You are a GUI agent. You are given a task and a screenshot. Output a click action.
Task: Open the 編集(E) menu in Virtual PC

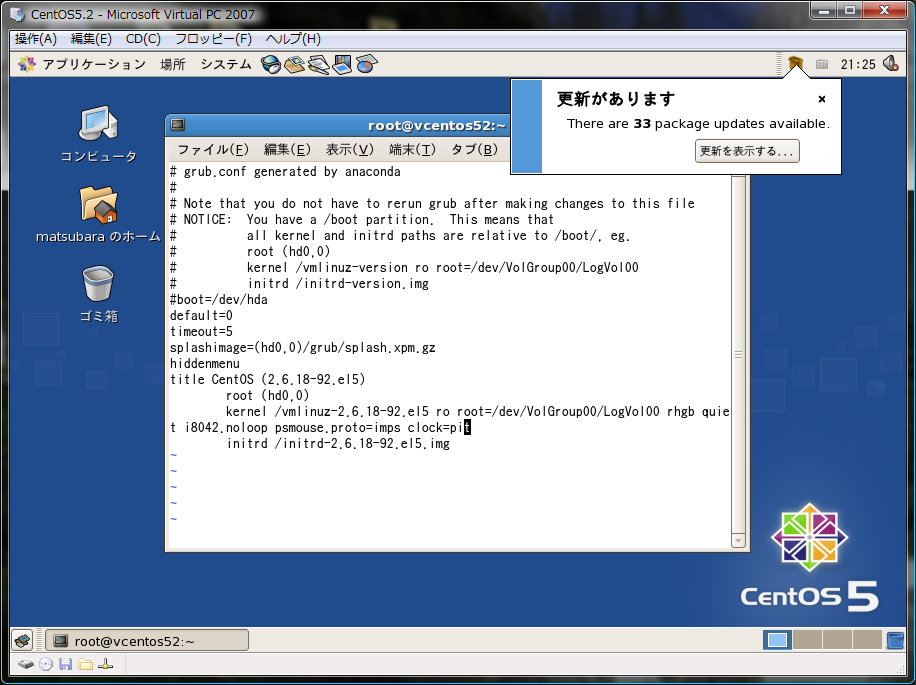pyautogui.click(x=91, y=39)
